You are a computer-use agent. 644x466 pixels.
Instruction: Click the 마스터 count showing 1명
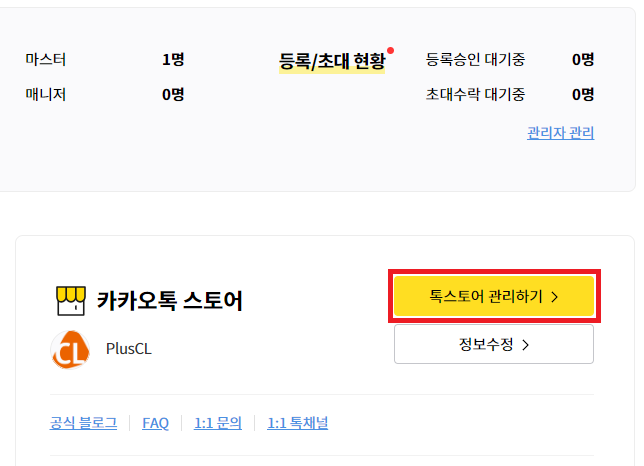[x=173, y=60]
